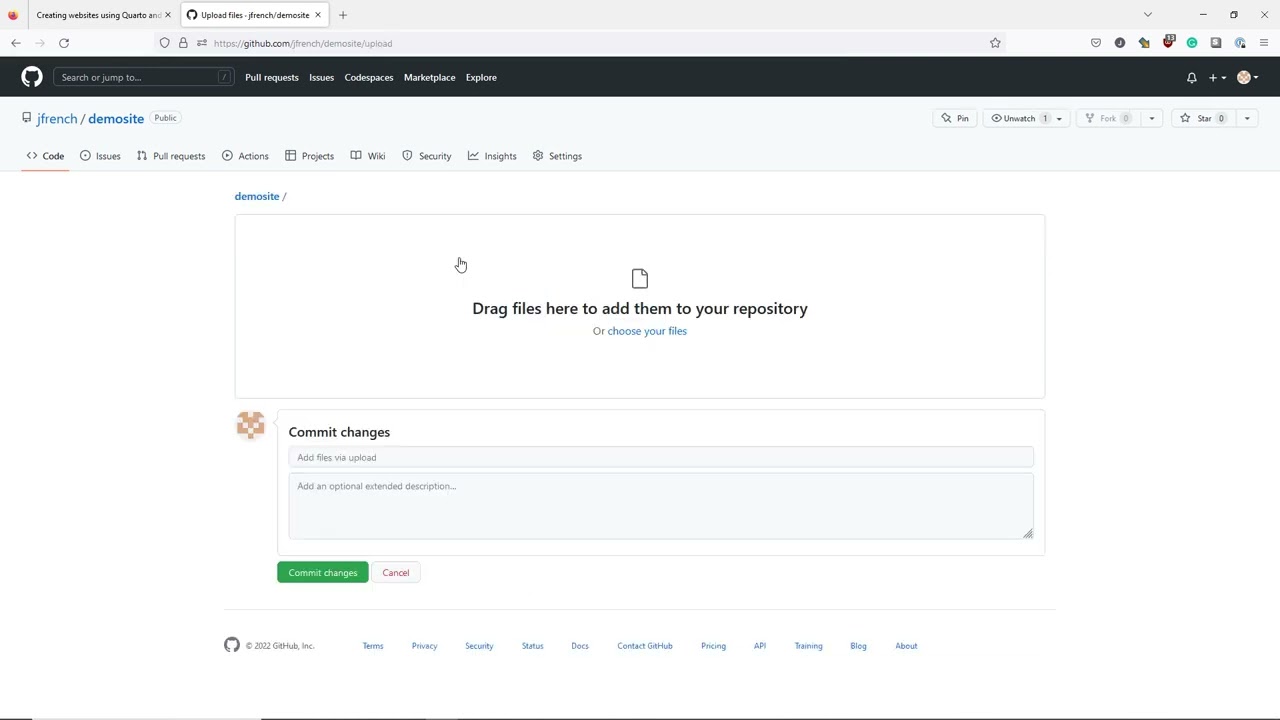Close the Upload files browser tab
The width and height of the screenshot is (1280, 720).
point(318,15)
